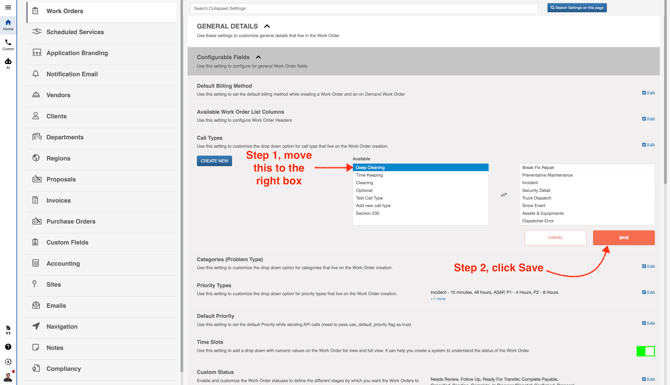
Task: Click the Navigation arrow icon
Action: (x=36, y=326)
